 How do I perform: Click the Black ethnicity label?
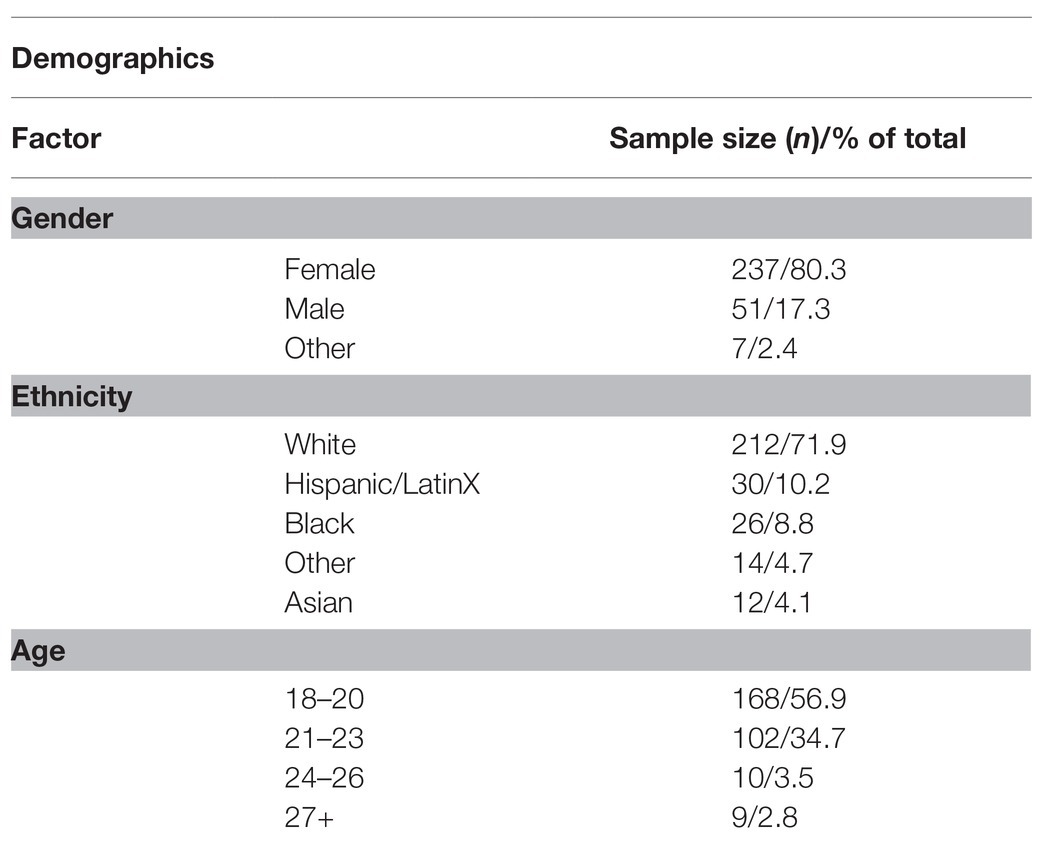click(x=319, y=523)
